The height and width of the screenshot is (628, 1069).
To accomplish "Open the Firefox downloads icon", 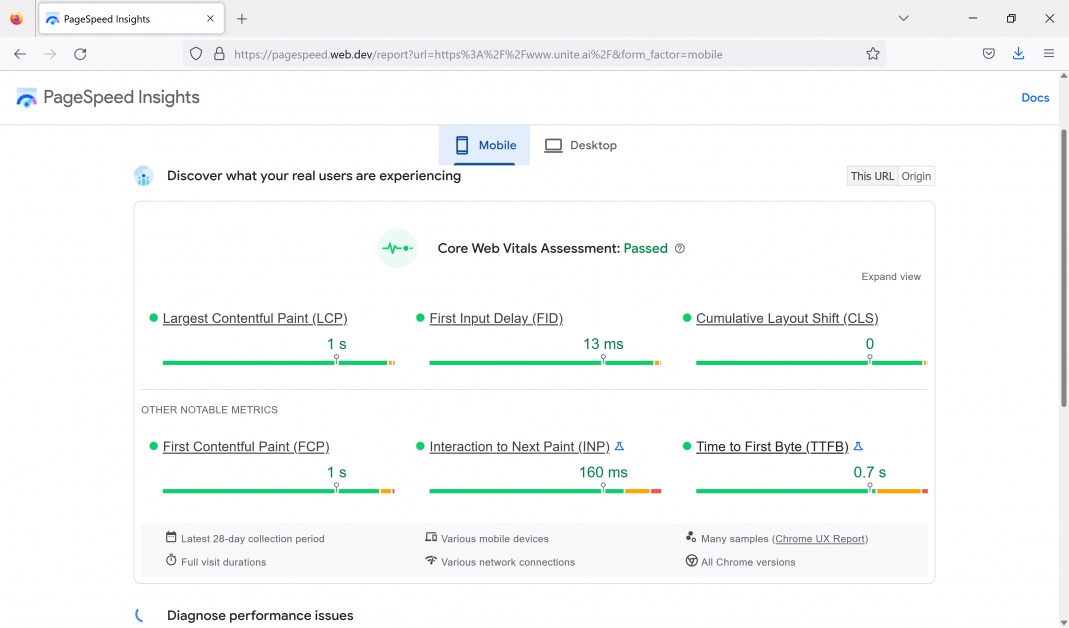I will click(1018, 54).
